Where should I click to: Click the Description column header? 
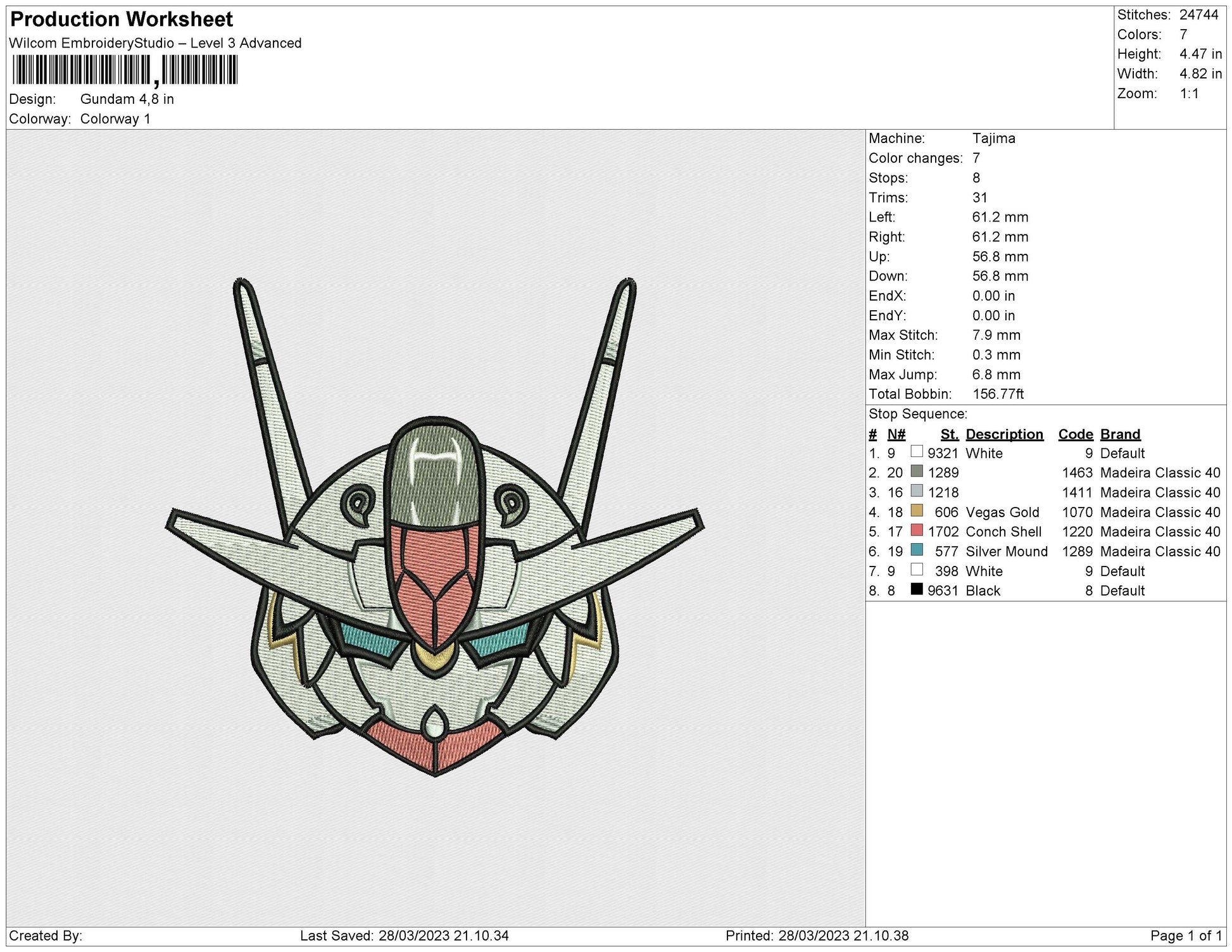click(1005, 434)
